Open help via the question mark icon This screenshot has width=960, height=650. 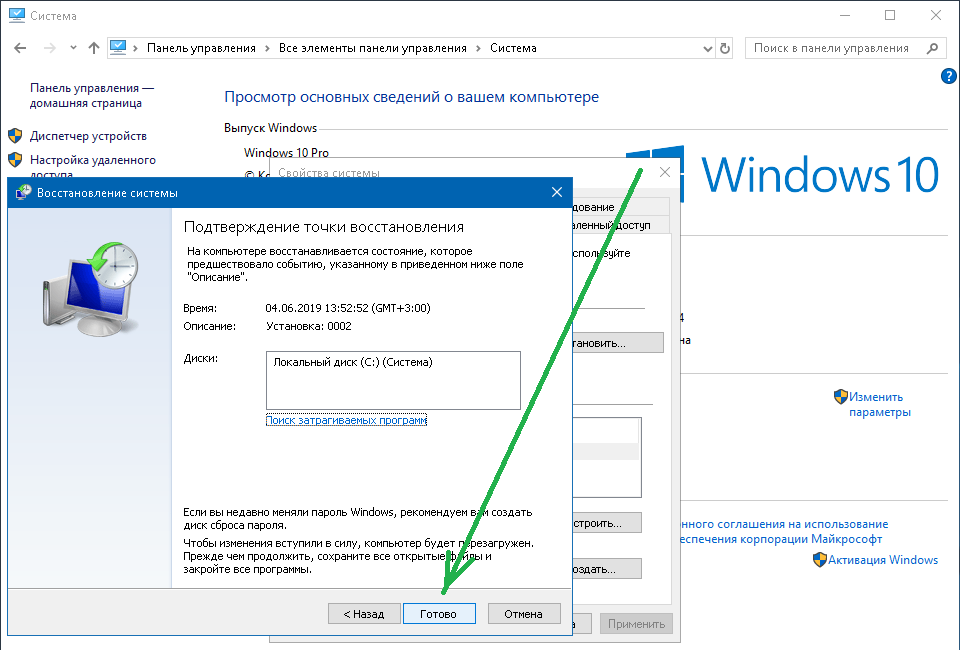[948, 76]
